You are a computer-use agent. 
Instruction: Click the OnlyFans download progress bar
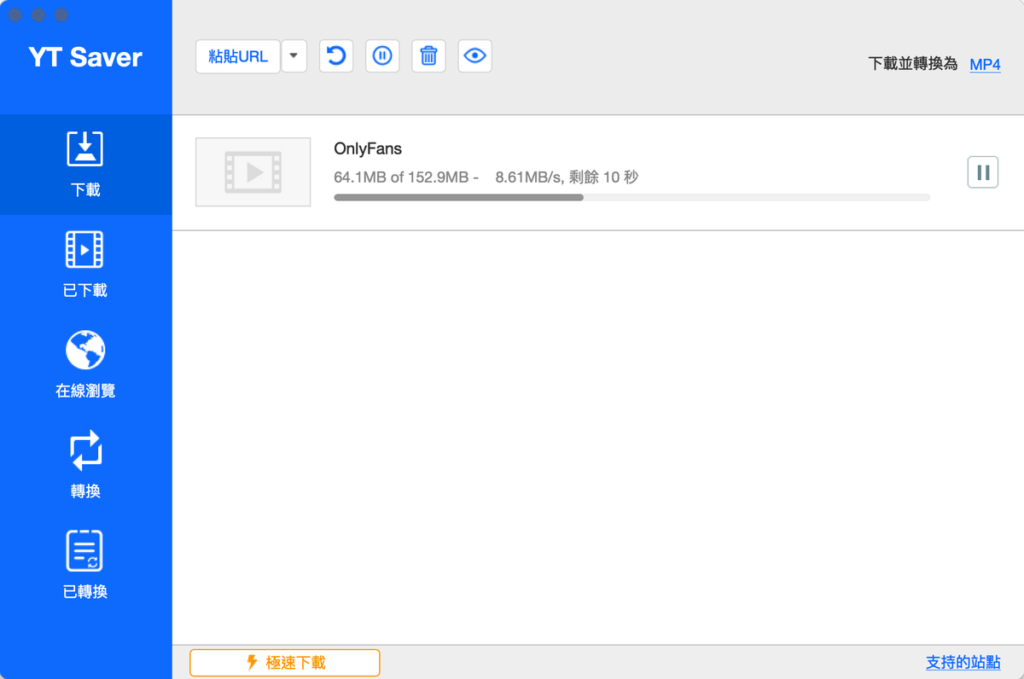click(x=632, y=197)
